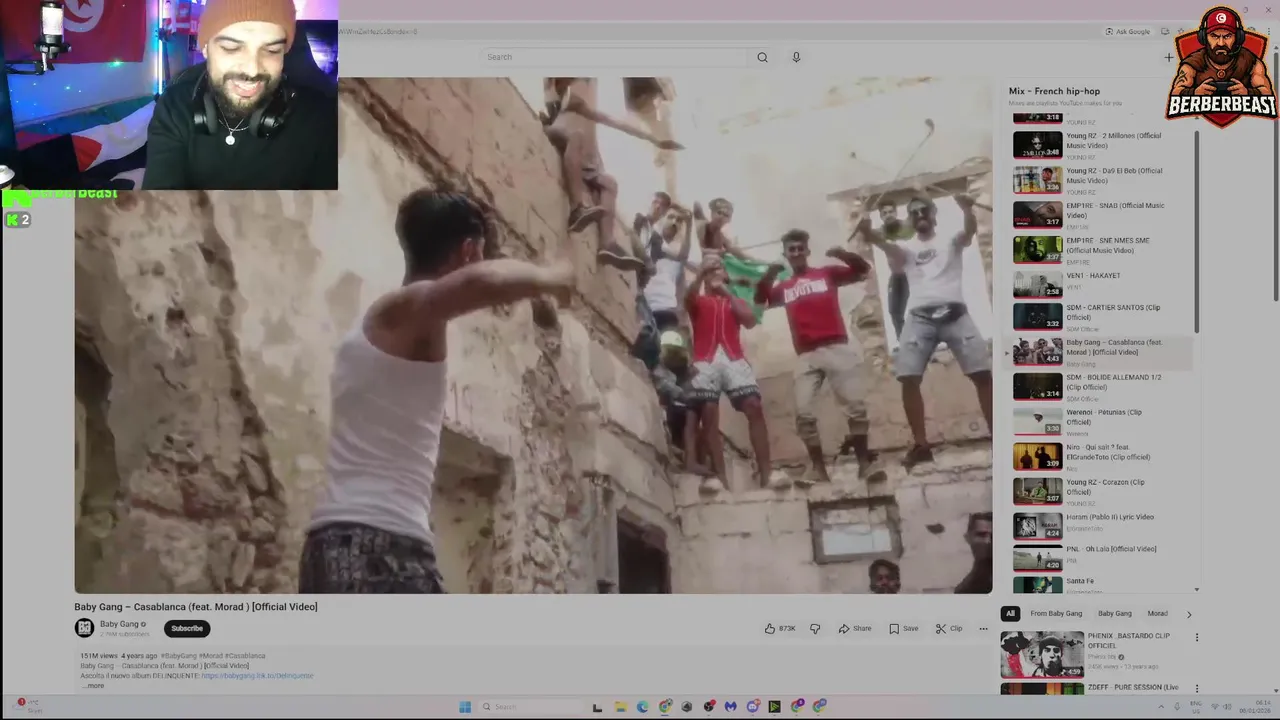Play Werenoi - Pétunias from mix

coord(1100,421)
